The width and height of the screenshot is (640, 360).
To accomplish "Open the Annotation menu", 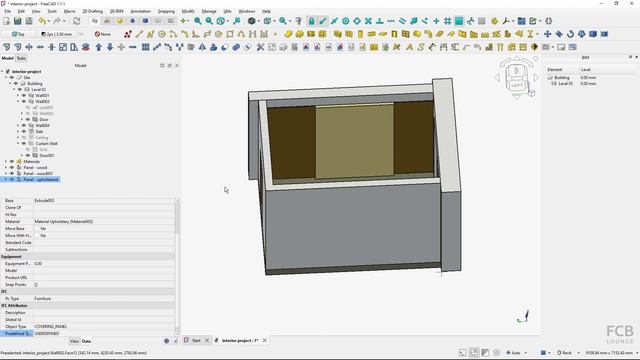I will 140,11.
